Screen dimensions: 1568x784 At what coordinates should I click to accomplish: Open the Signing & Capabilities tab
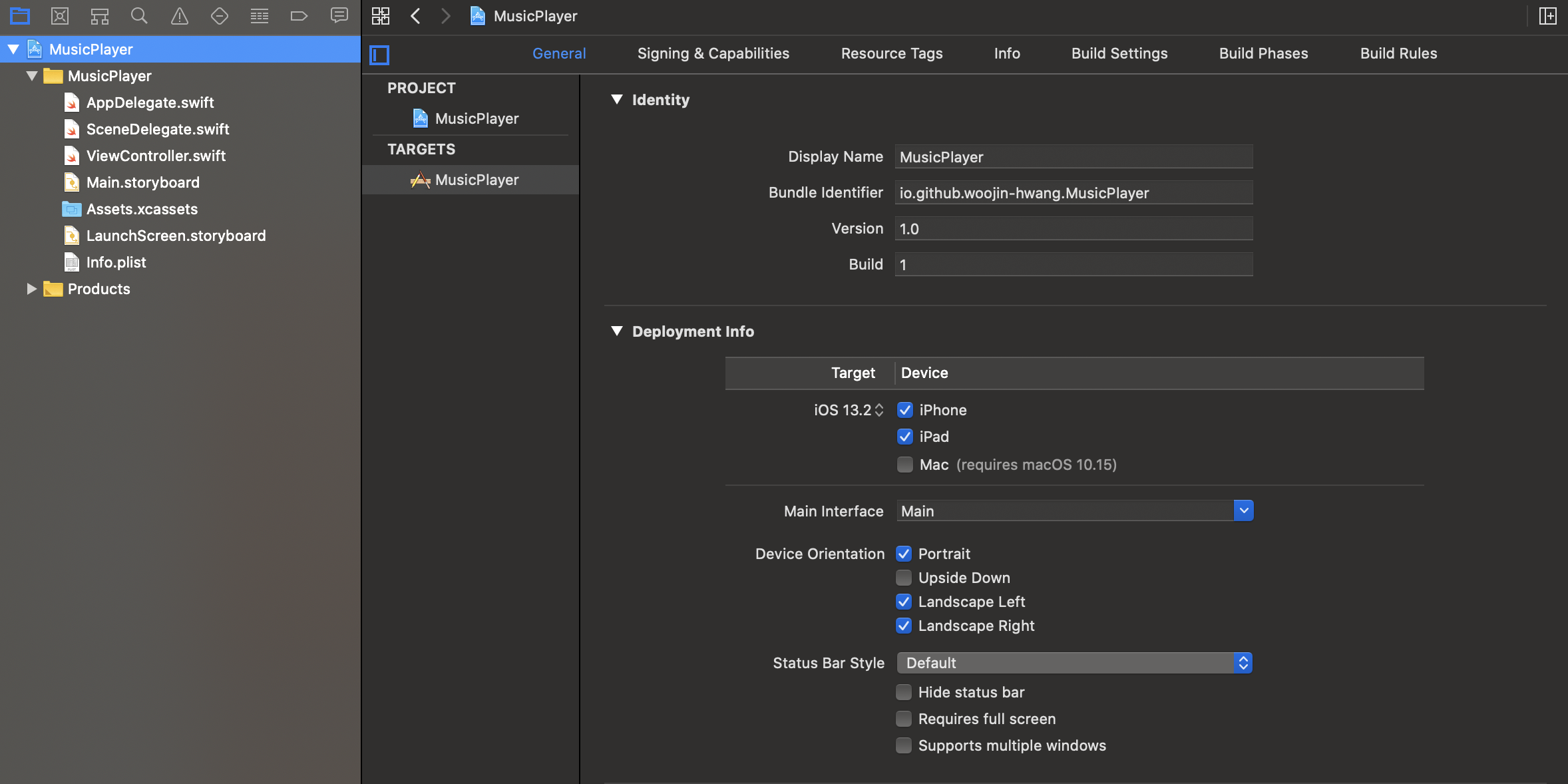pyautogui.click(x=713, y=53)
